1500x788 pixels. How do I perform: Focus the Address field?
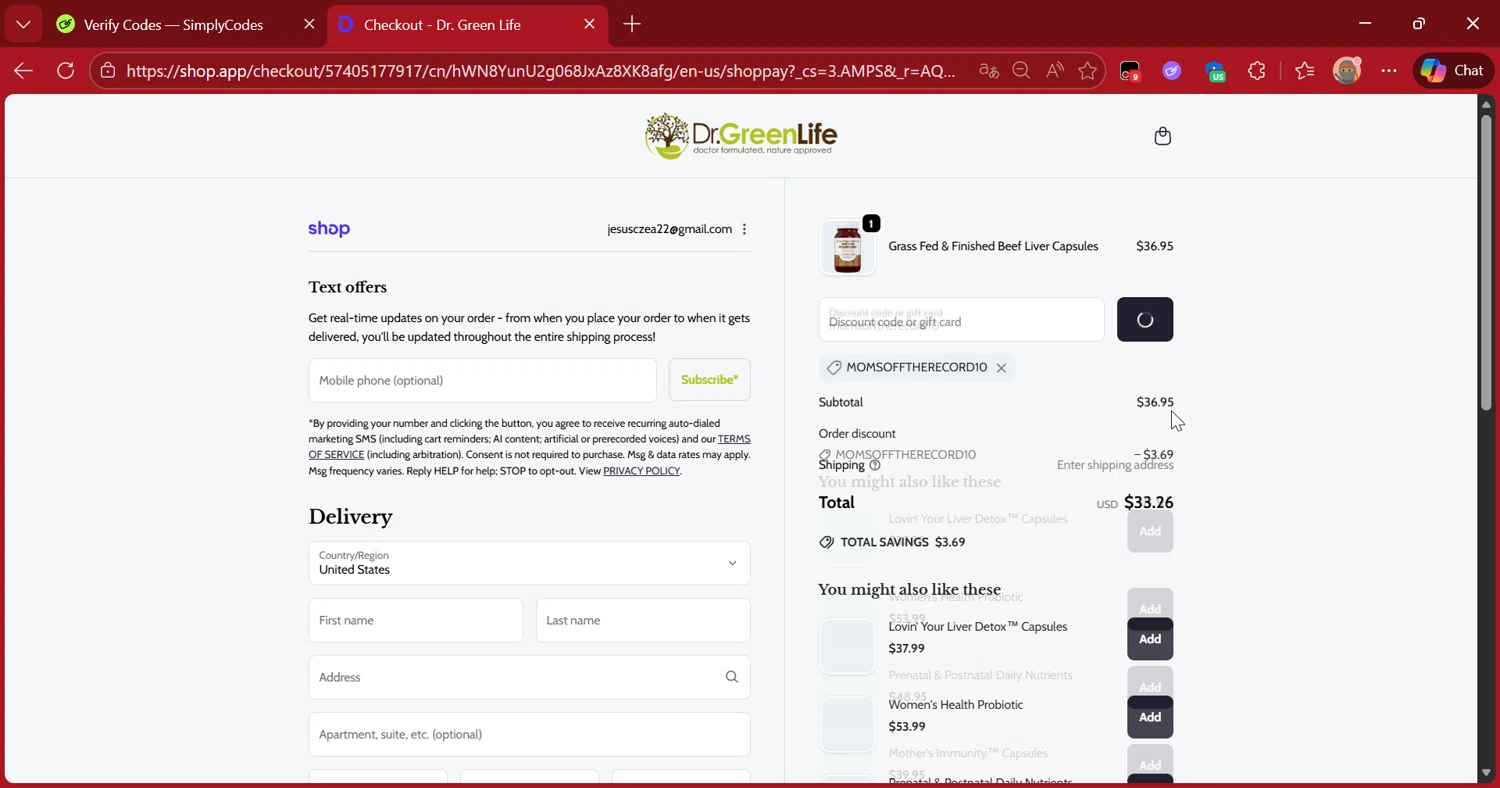(529, 677)
